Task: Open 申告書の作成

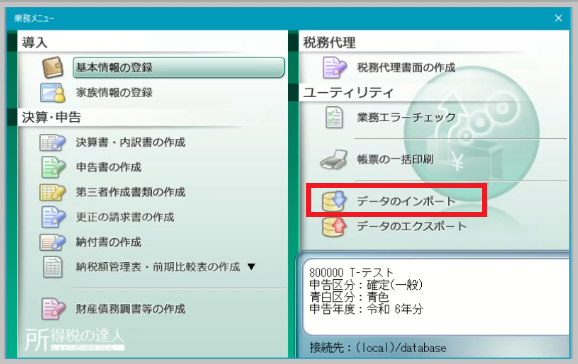Action: [x=109, y=167]
